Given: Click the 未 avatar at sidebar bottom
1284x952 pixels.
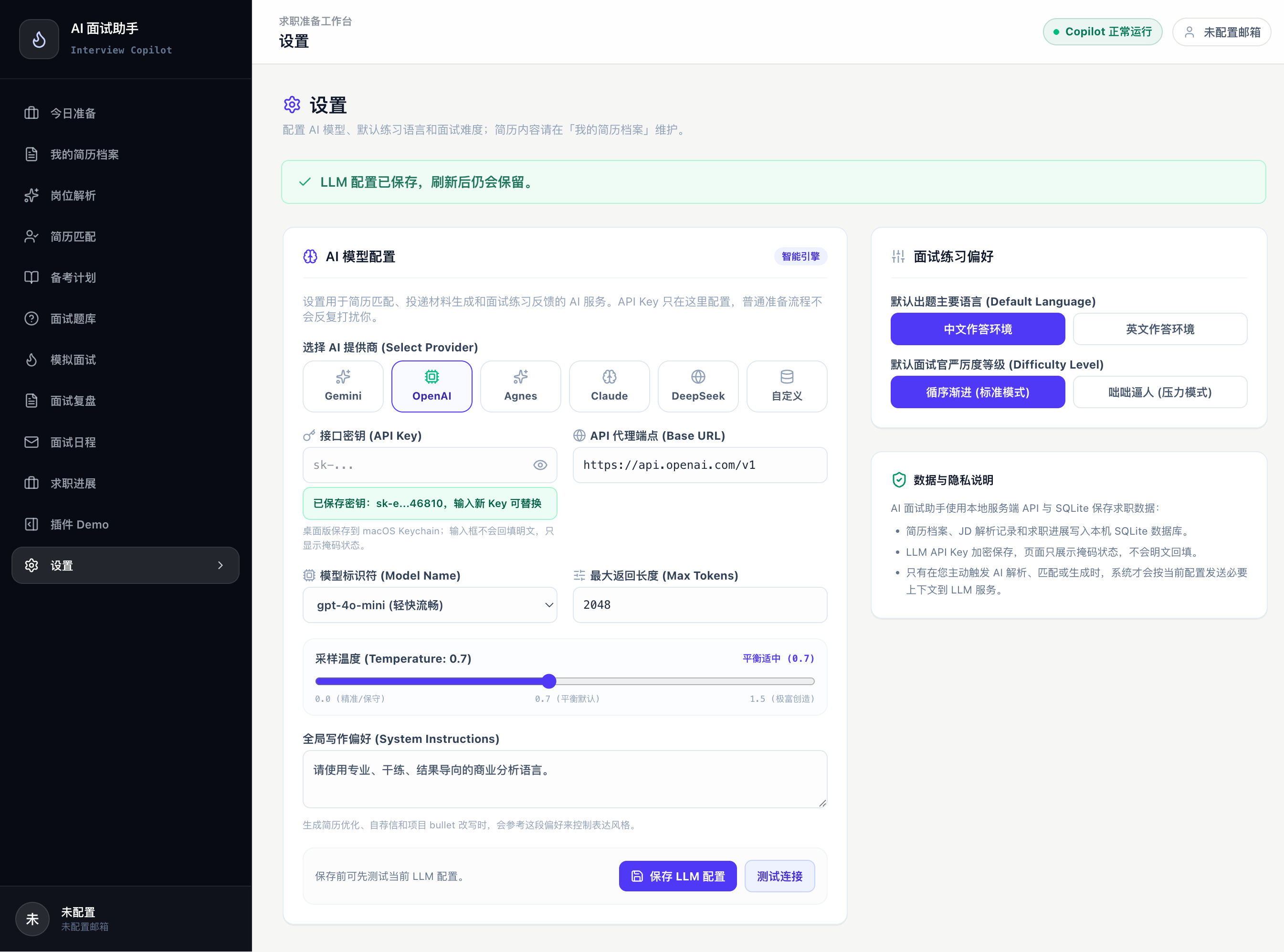Looking at the screenshot, I should click(x=32, y=919).
